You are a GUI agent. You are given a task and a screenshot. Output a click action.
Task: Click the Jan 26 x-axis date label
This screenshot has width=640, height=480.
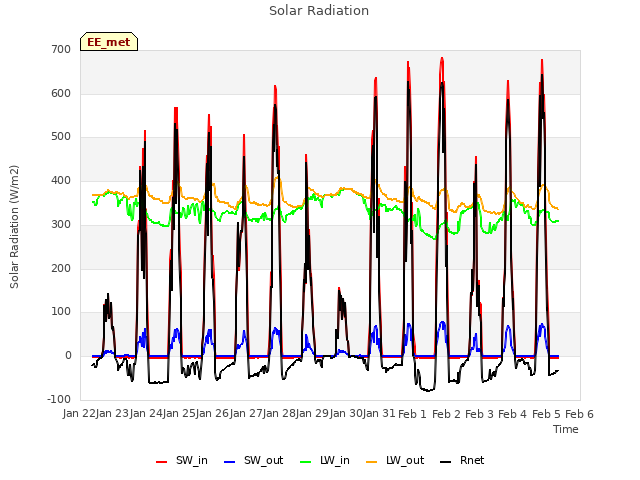(213, 414)
